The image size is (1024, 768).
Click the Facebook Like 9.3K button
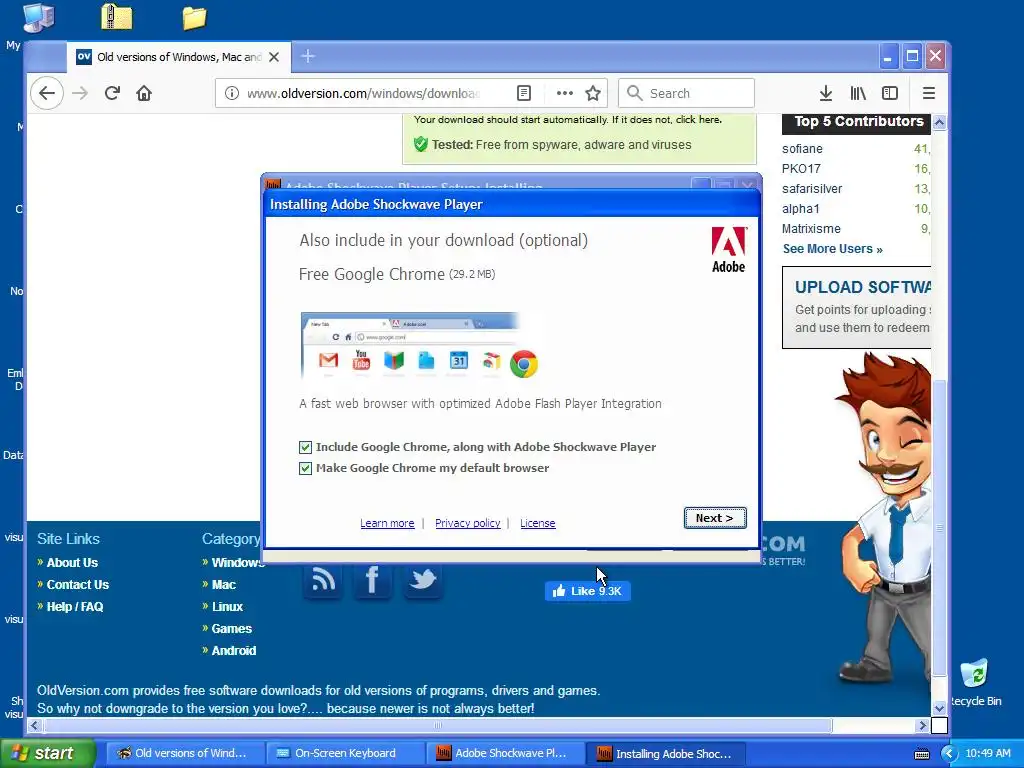[x=587, y=591]
